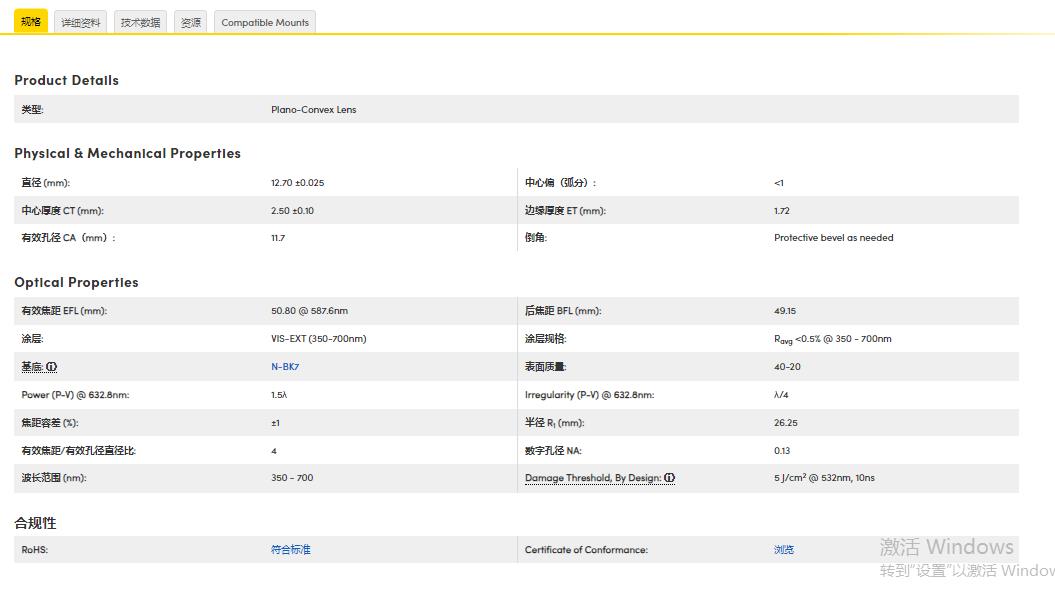Click the Damage Threshold info icon
This screenshot has height=593, width=1055.
[x=671, y=478]
